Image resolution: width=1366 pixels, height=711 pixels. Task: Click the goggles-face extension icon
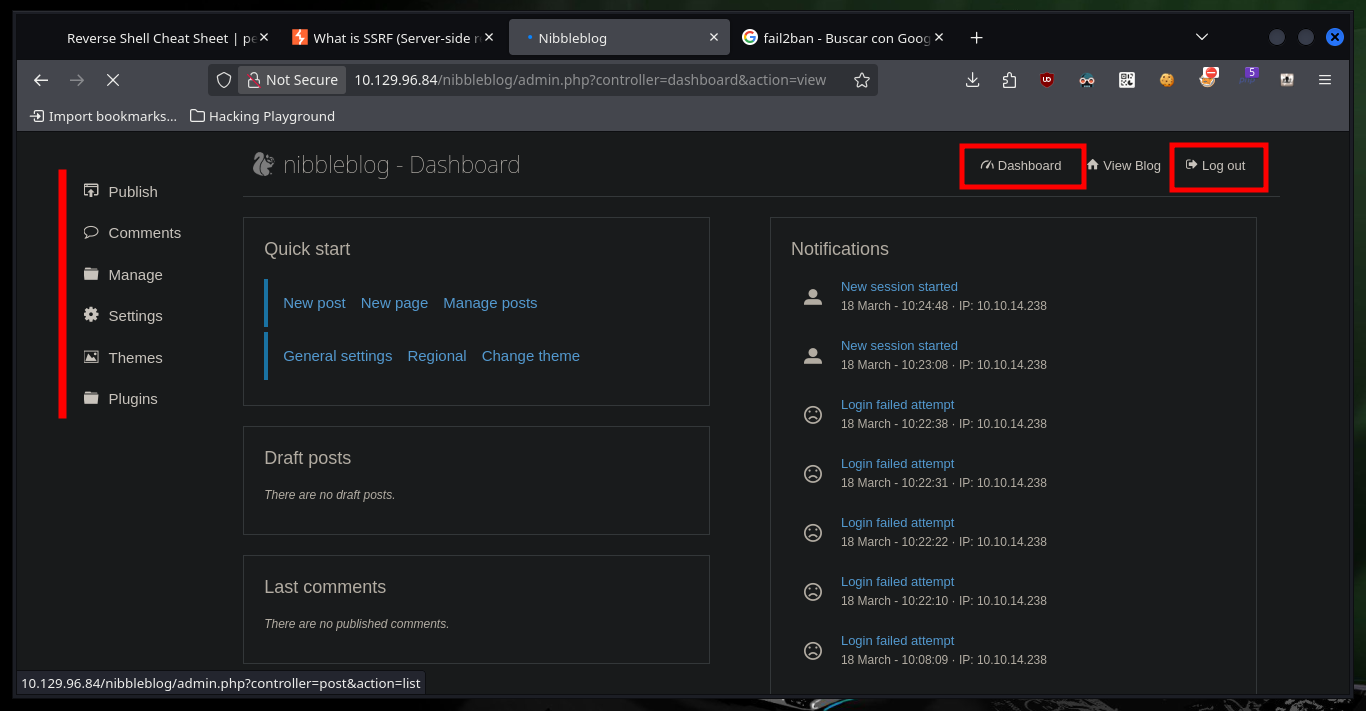pyautogui.click(x=1087, y=80)
